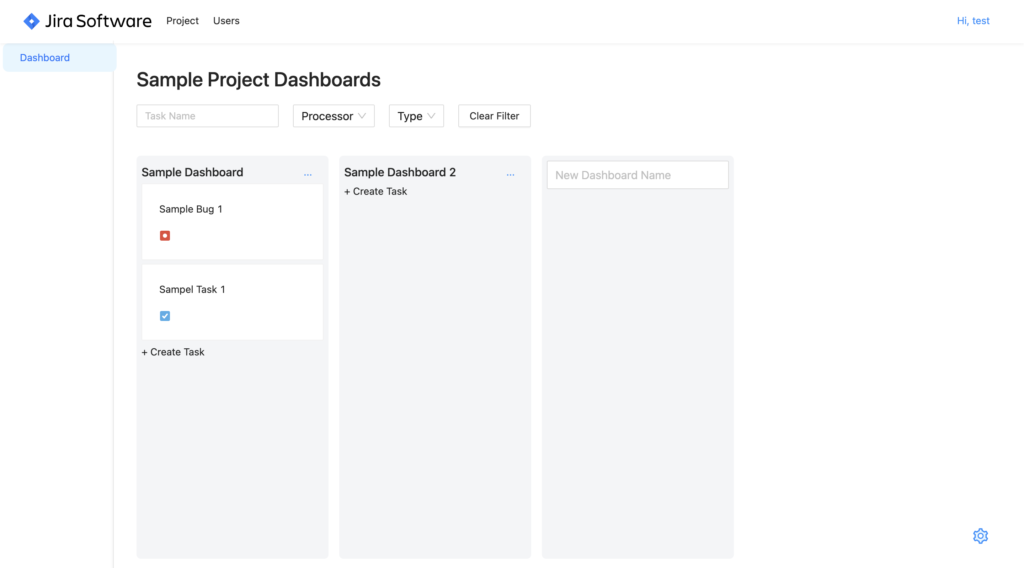Viewport: 1024px width, 568px height.
Task: Focus the New Dashboard Name field
Action: click(x=637, y=175)
